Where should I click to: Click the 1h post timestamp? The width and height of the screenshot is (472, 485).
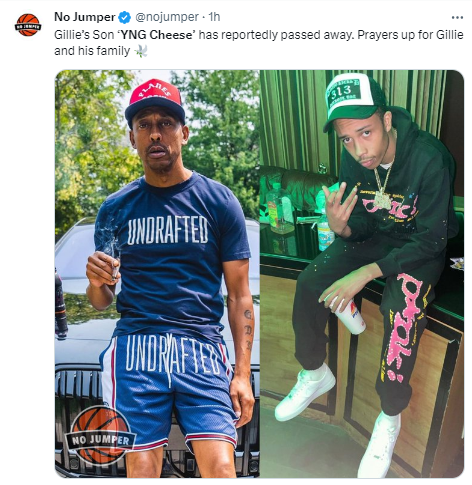(x=214, y=17)
